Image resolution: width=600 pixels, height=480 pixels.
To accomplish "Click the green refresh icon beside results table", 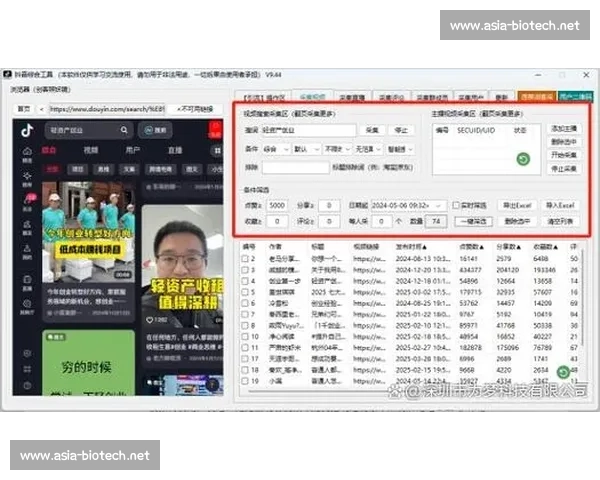I will 564,372.
